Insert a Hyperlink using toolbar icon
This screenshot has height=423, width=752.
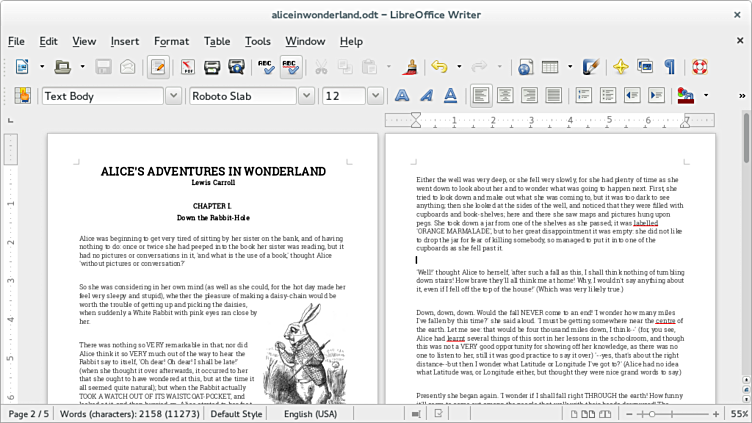coord(526,67)
